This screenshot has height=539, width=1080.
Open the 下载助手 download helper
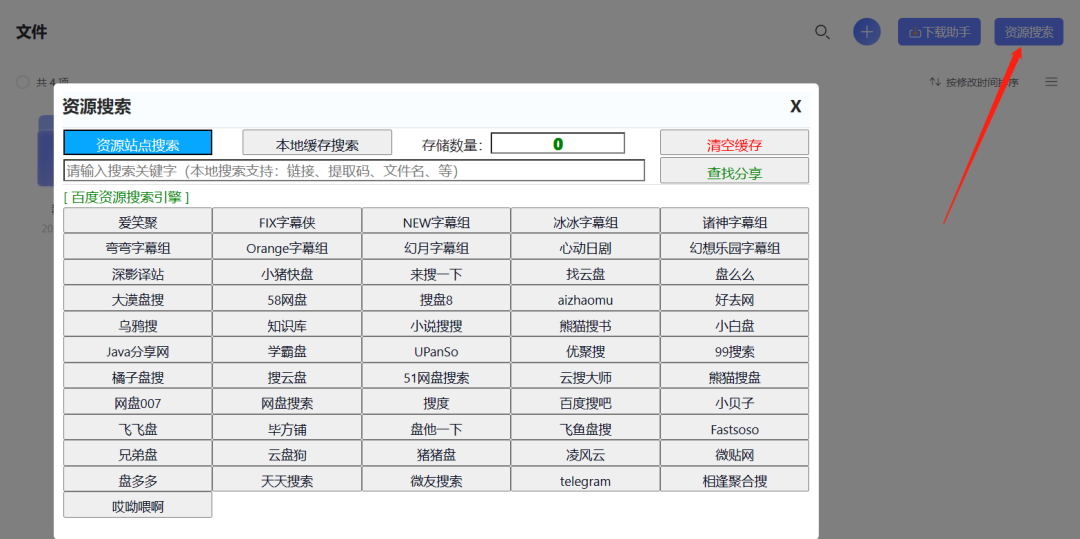tap(939, 32)
